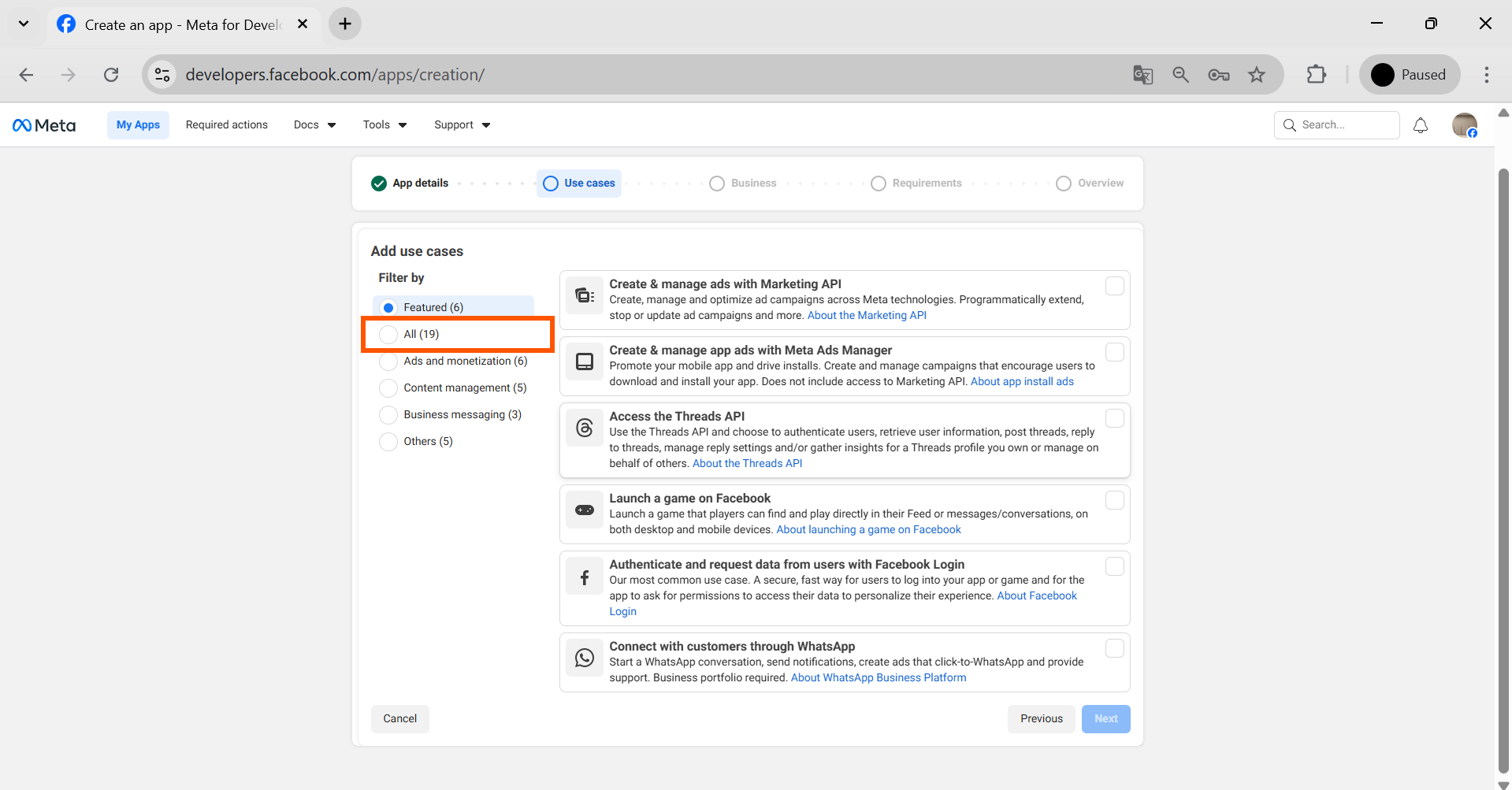Click the game controller icon

[x=585, y=510]
